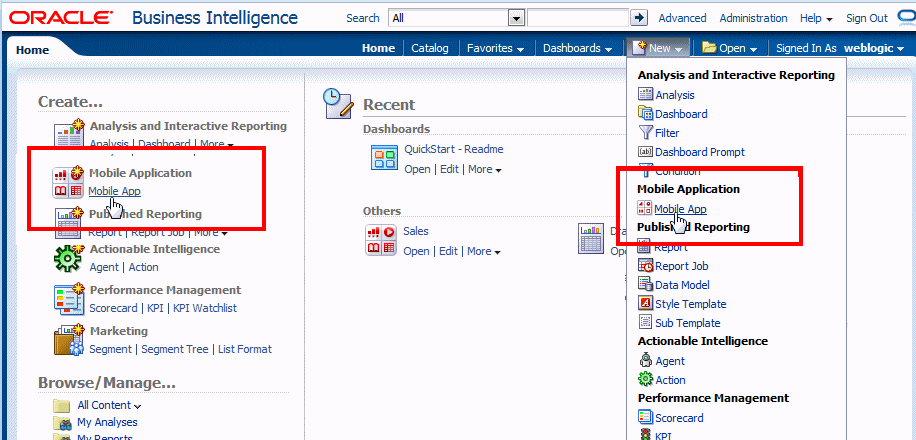916x440 pixels.
Task: Click the Performance Management icon under Create
Action: [69, 299]
